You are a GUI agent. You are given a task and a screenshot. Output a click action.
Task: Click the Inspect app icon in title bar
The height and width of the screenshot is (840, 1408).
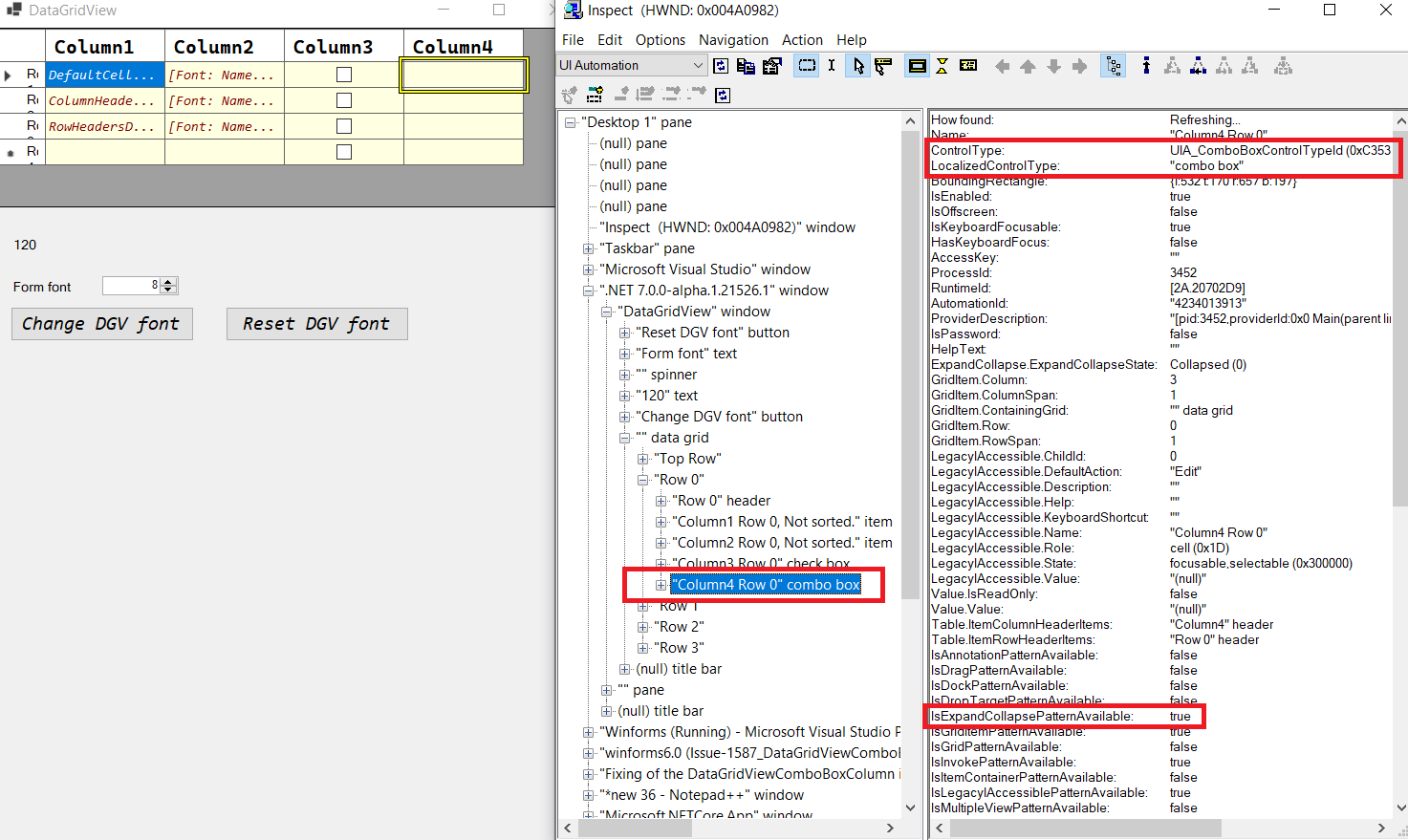(x=574, y=11)
